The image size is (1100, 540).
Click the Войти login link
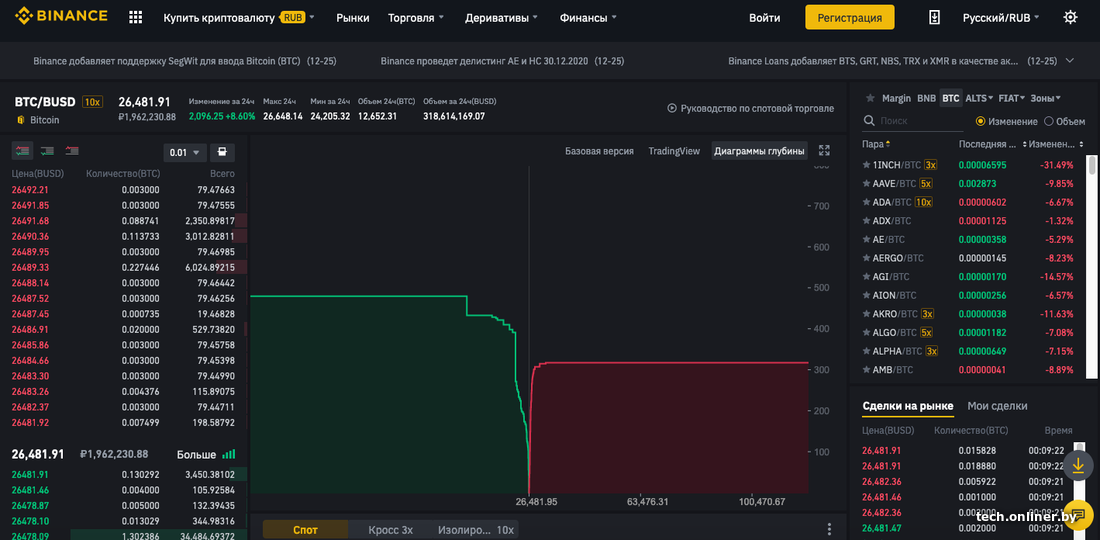click(765, 18)
